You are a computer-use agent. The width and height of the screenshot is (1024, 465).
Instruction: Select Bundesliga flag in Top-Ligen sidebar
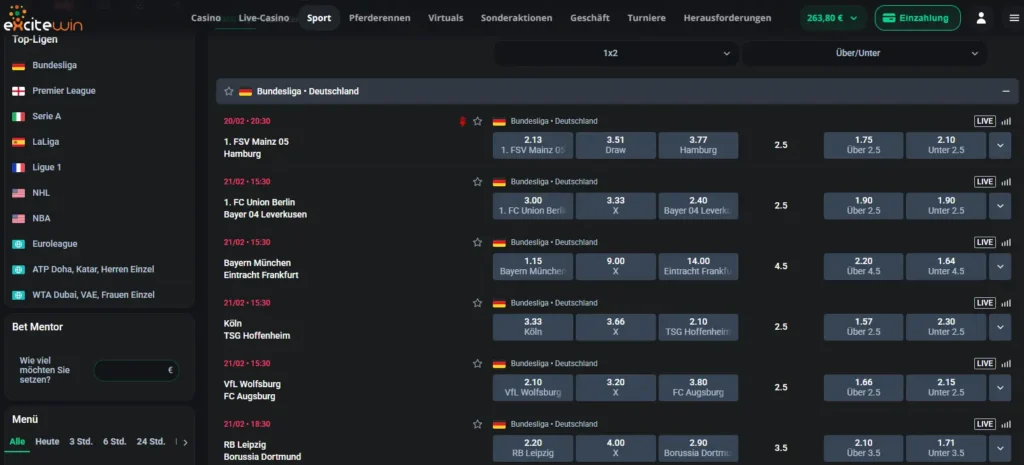coord(18,65)
